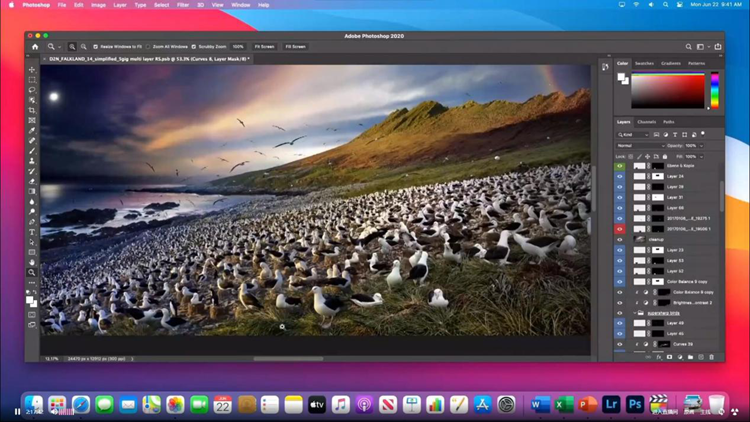Screen dimensions: 750x422
Task: Select the Hand tool
Action: point(32,262)
